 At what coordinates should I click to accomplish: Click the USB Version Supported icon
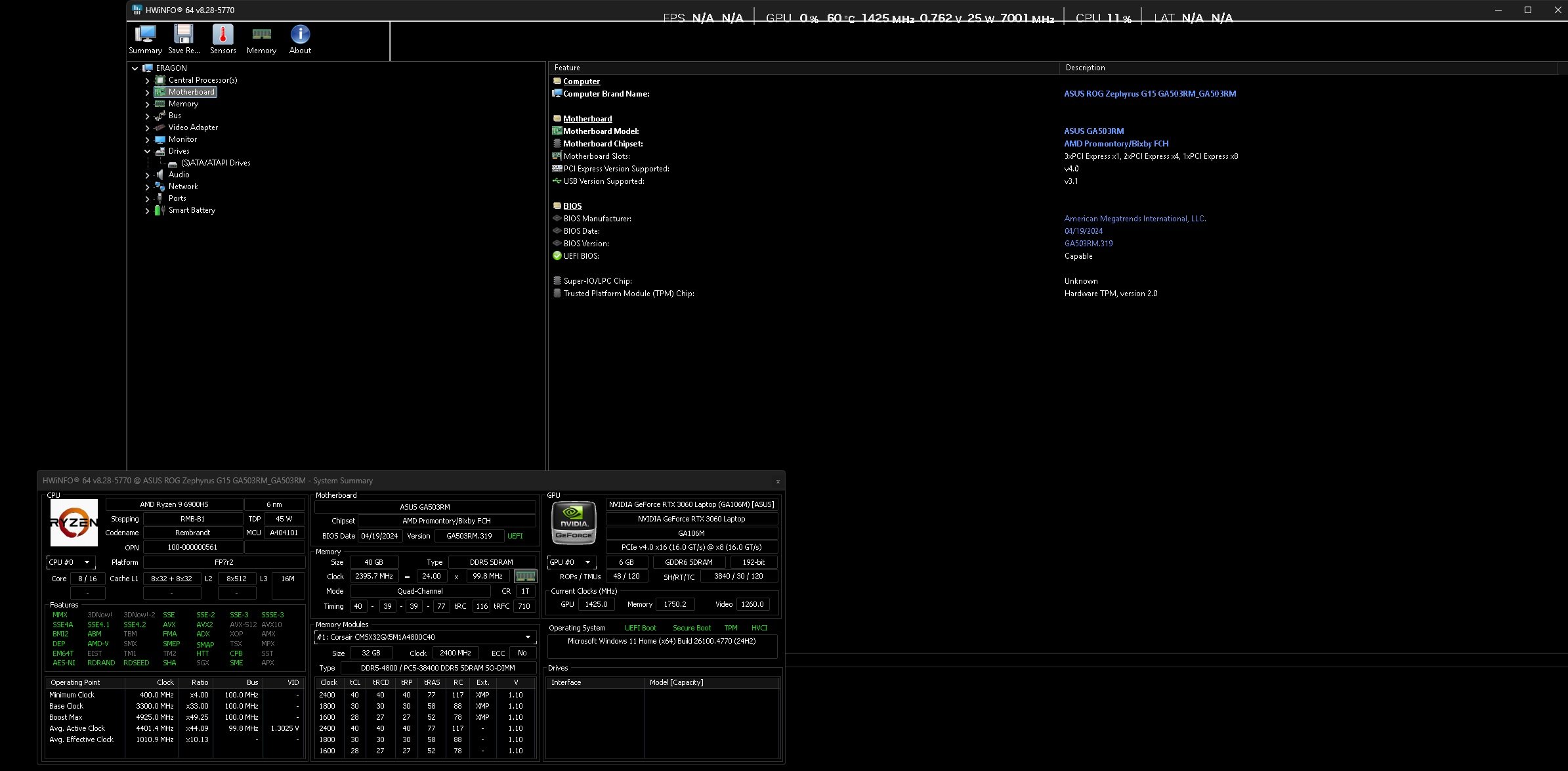(x=557, y=181)
